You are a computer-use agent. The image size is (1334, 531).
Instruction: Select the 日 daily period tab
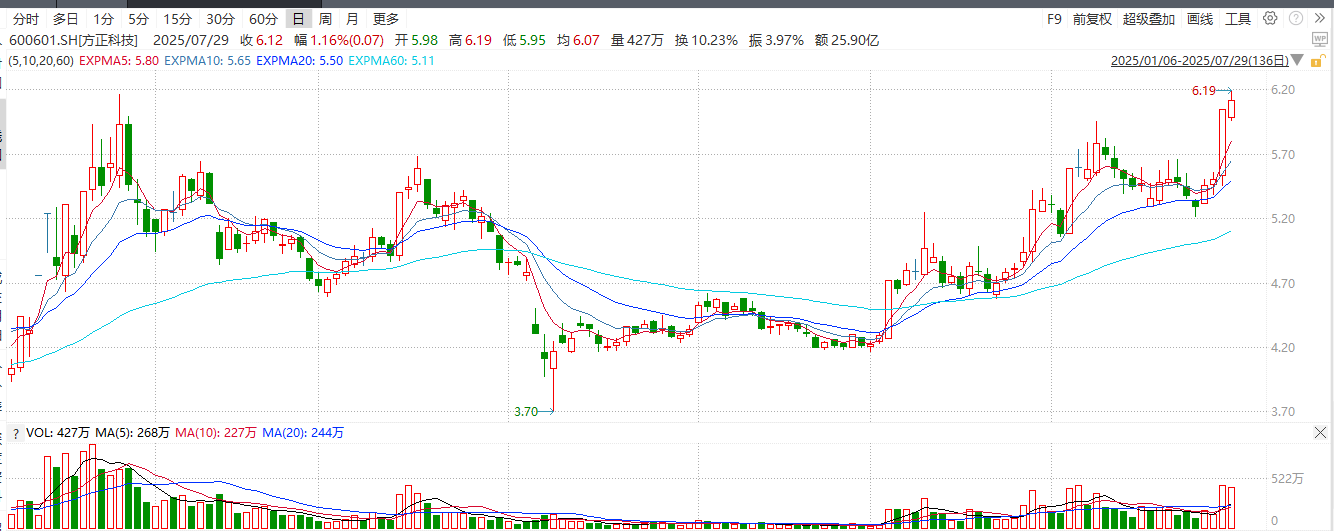[x=298, y=19]
